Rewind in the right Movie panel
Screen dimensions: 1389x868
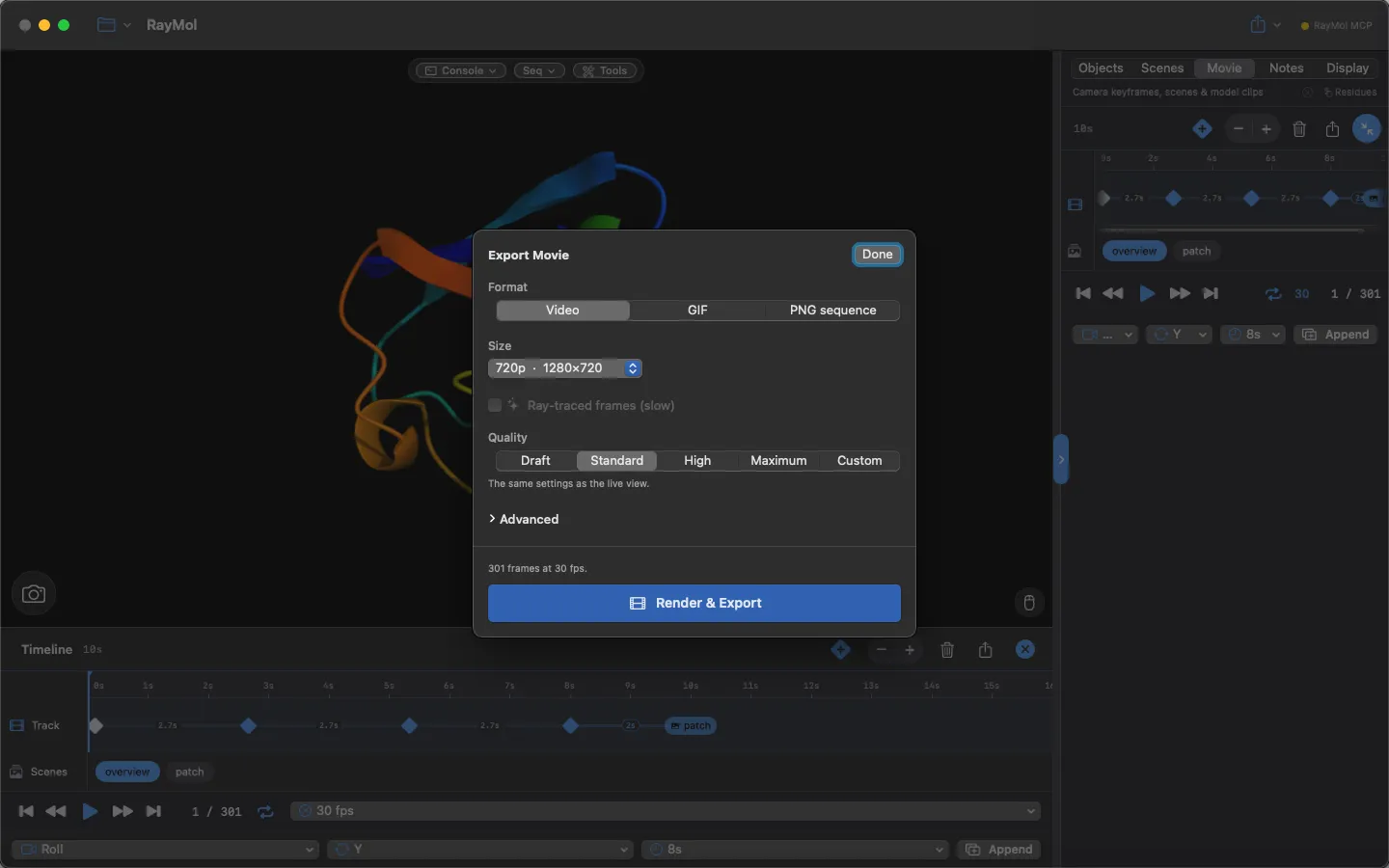coord(1112,293)
